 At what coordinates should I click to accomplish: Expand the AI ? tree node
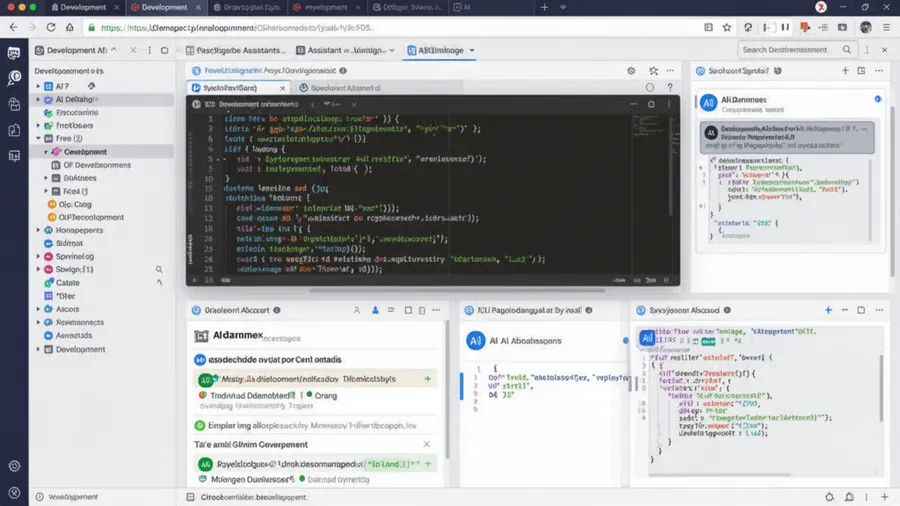tap(38, 86)
